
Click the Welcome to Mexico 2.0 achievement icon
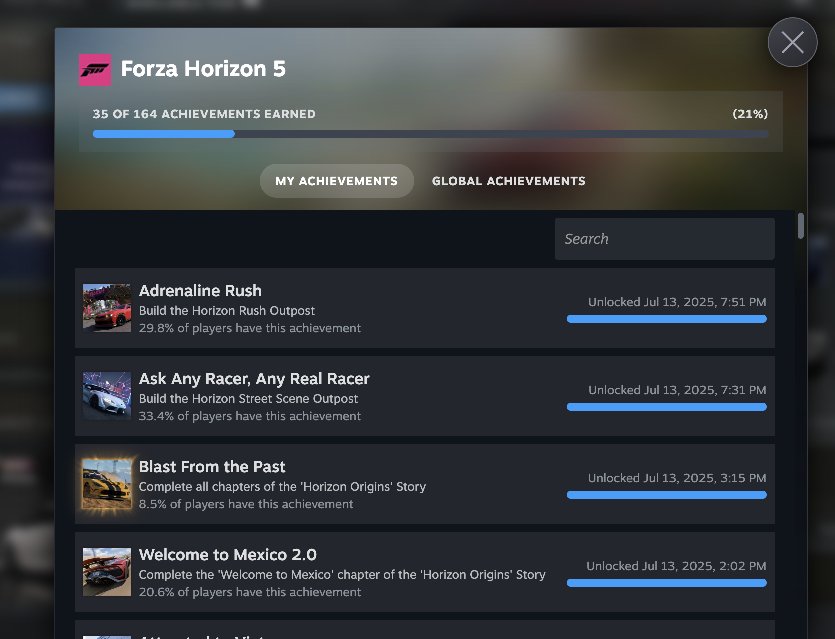[107, 571]
